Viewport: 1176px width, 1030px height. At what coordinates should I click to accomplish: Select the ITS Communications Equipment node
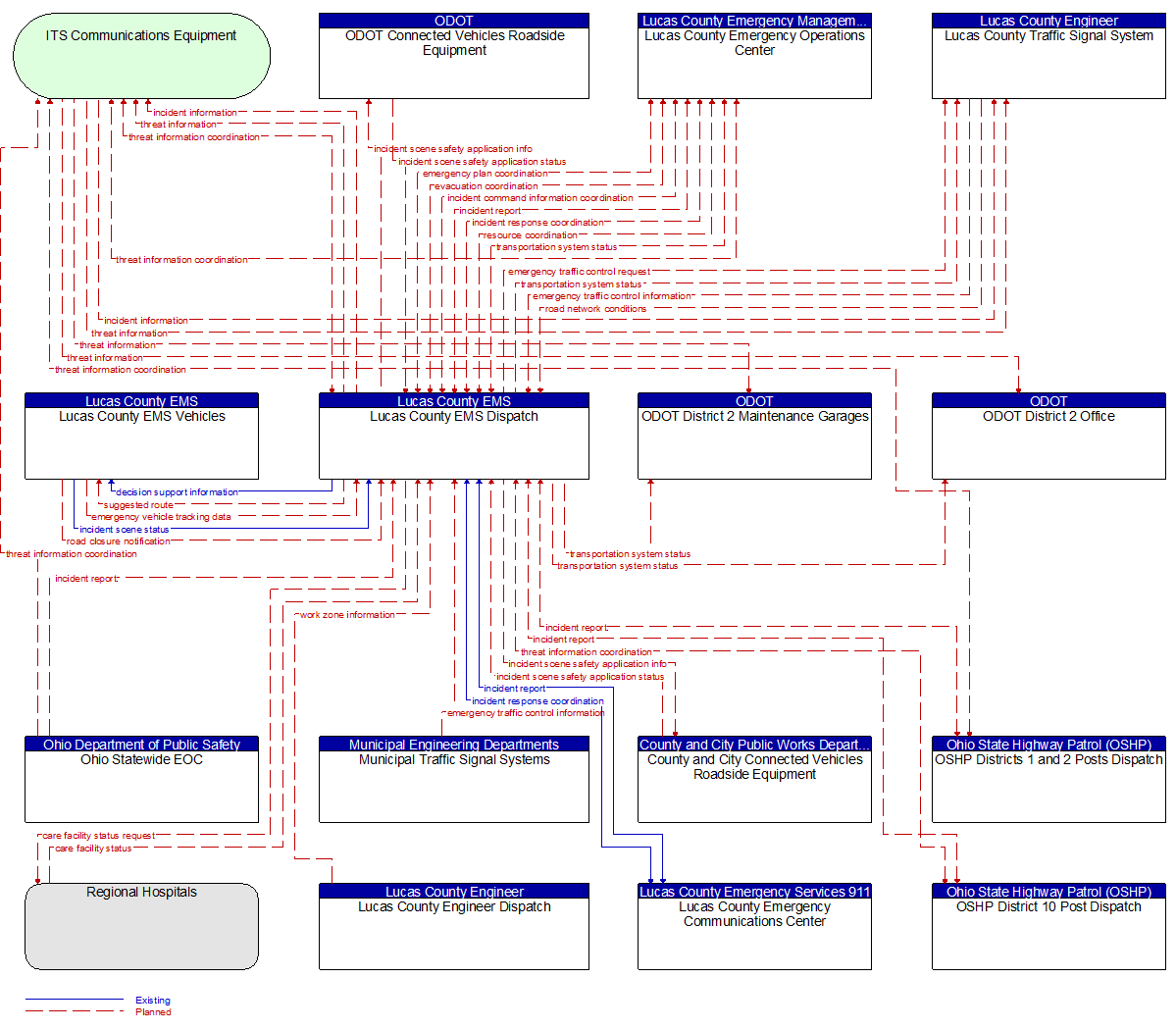(142, 56)
